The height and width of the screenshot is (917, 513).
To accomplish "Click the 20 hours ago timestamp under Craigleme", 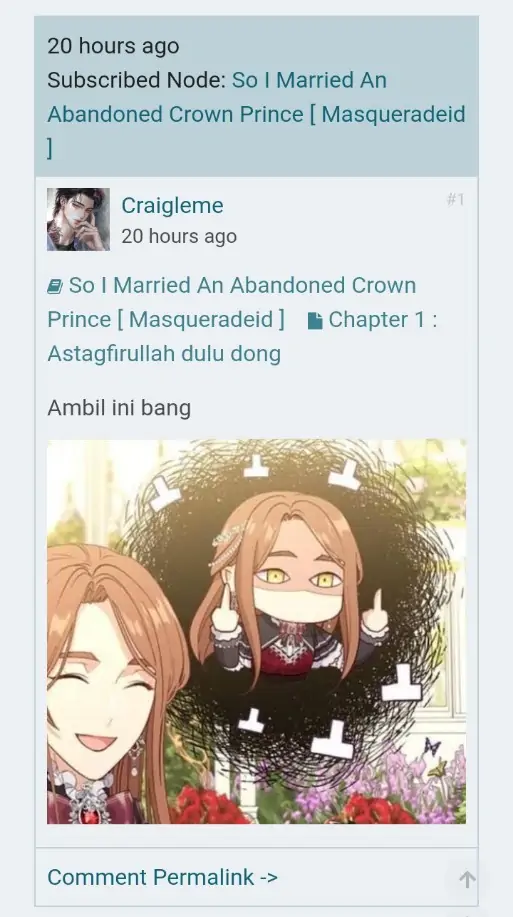I will [x=179, y=236].
